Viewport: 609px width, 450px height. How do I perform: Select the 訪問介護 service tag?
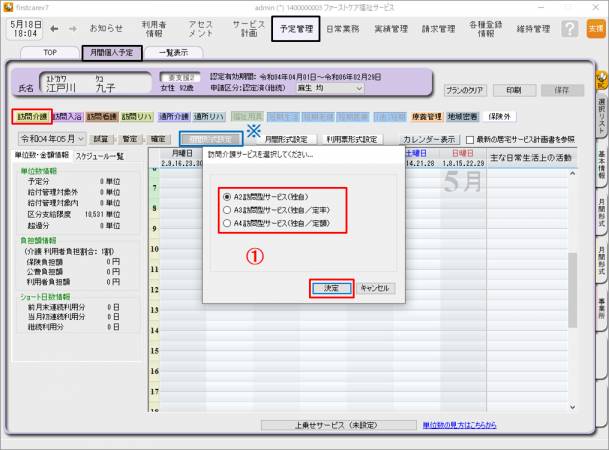tap(30, 116)
